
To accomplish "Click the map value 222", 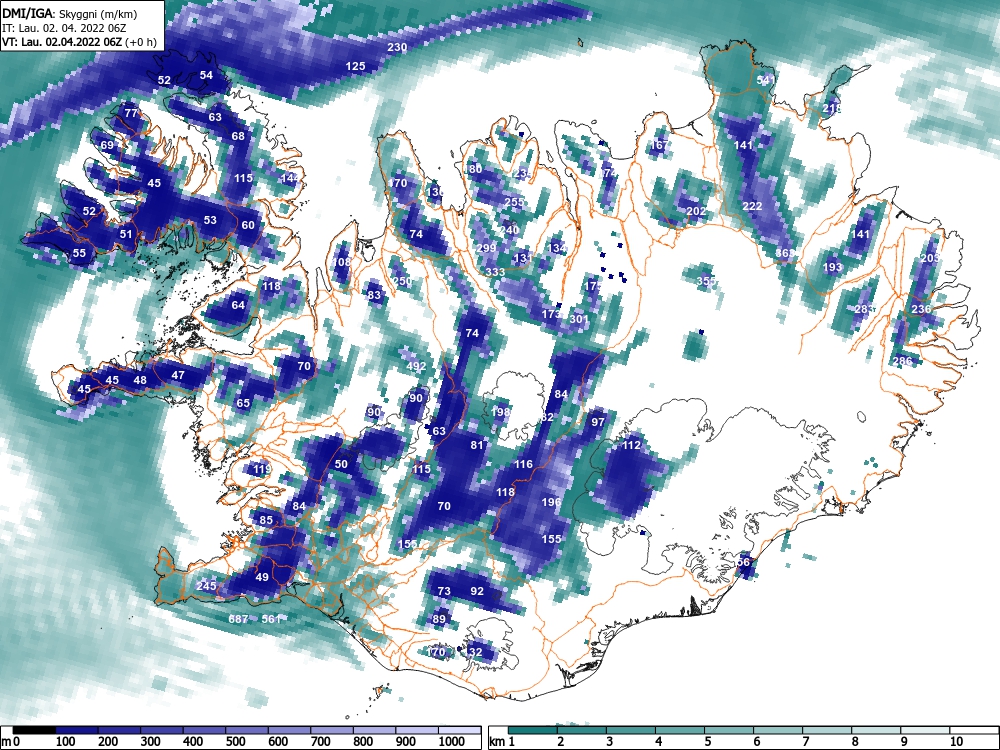I will click(x=752, y=206).
